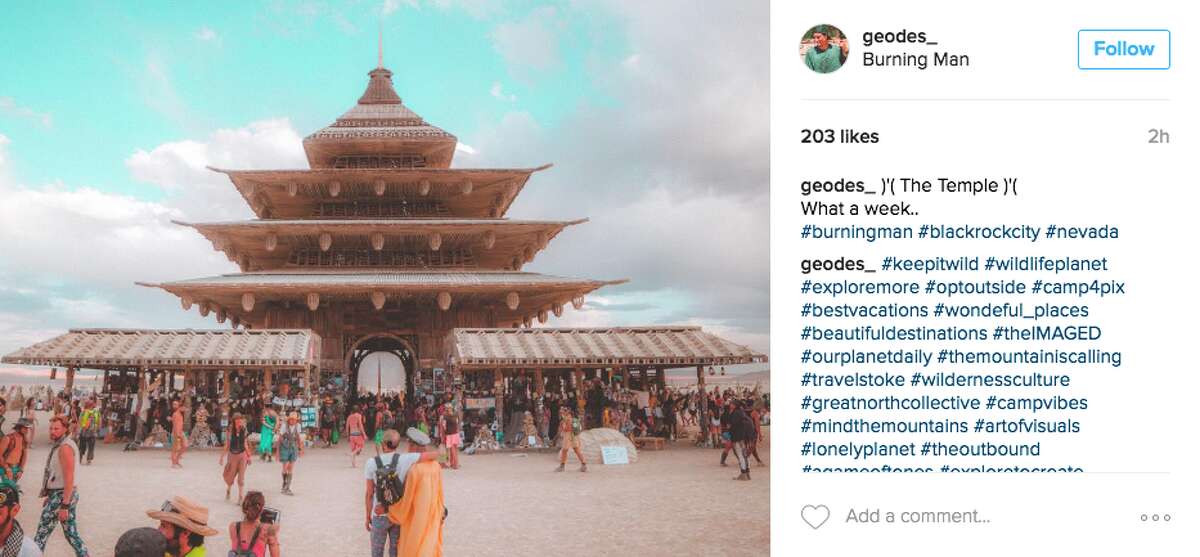Screen dimensions: 1200x557
Task: View the 203 likes list
Action: tap(840, 137)
